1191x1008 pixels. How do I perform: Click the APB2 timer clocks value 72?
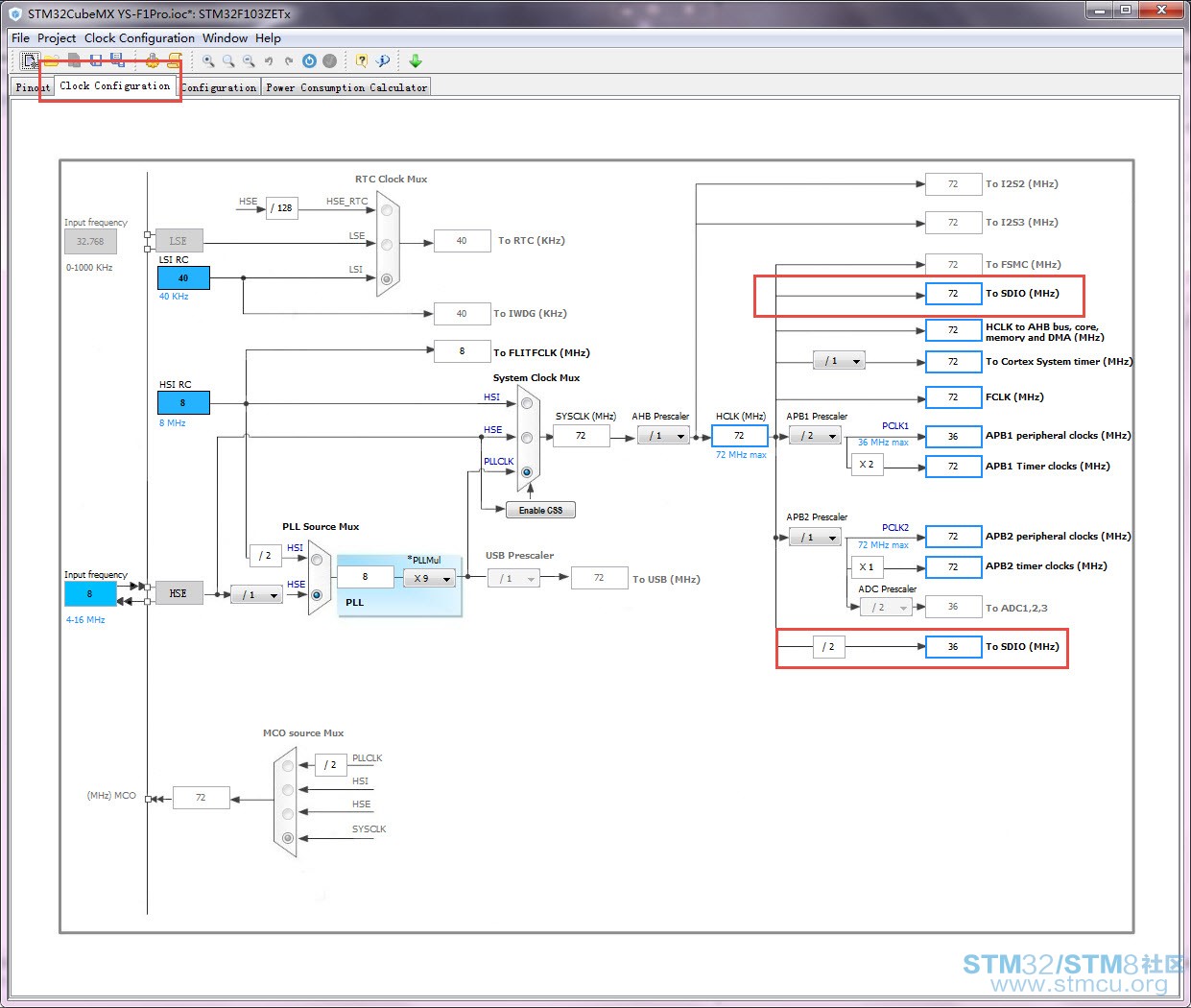pos(953,566)
